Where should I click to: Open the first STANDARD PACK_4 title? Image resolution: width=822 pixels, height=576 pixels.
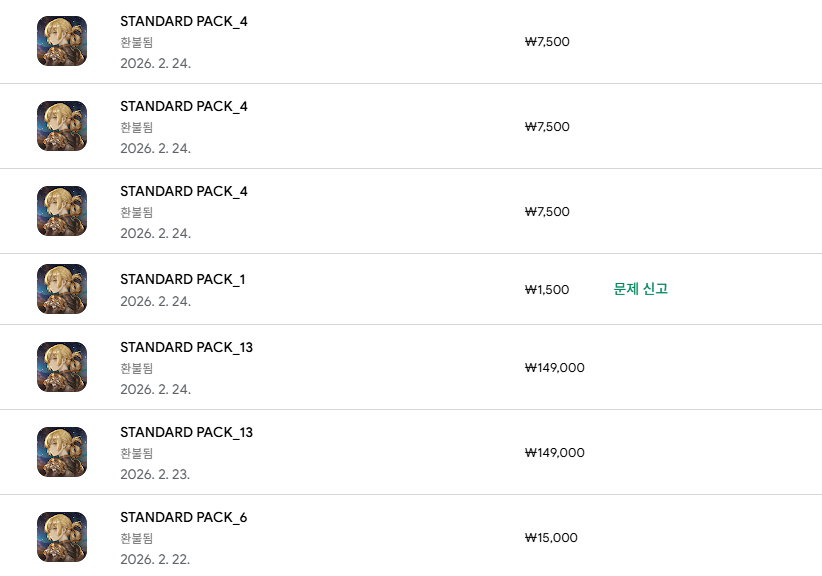point(183,21)
